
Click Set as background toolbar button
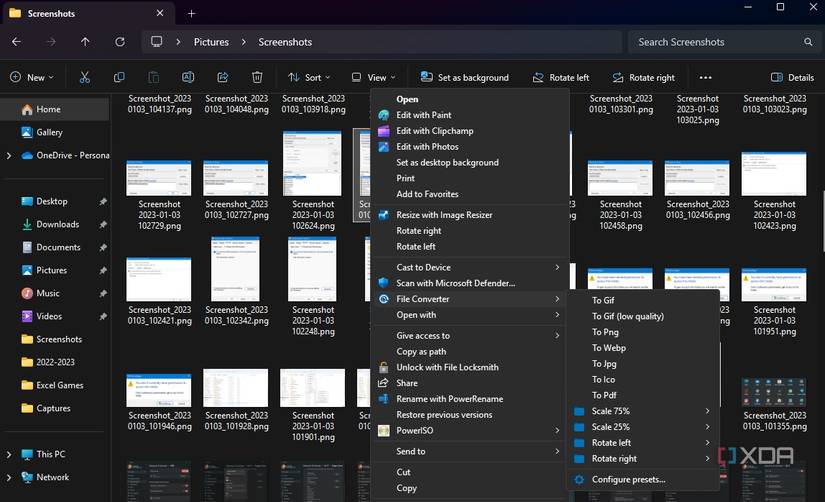click(465, 77)
